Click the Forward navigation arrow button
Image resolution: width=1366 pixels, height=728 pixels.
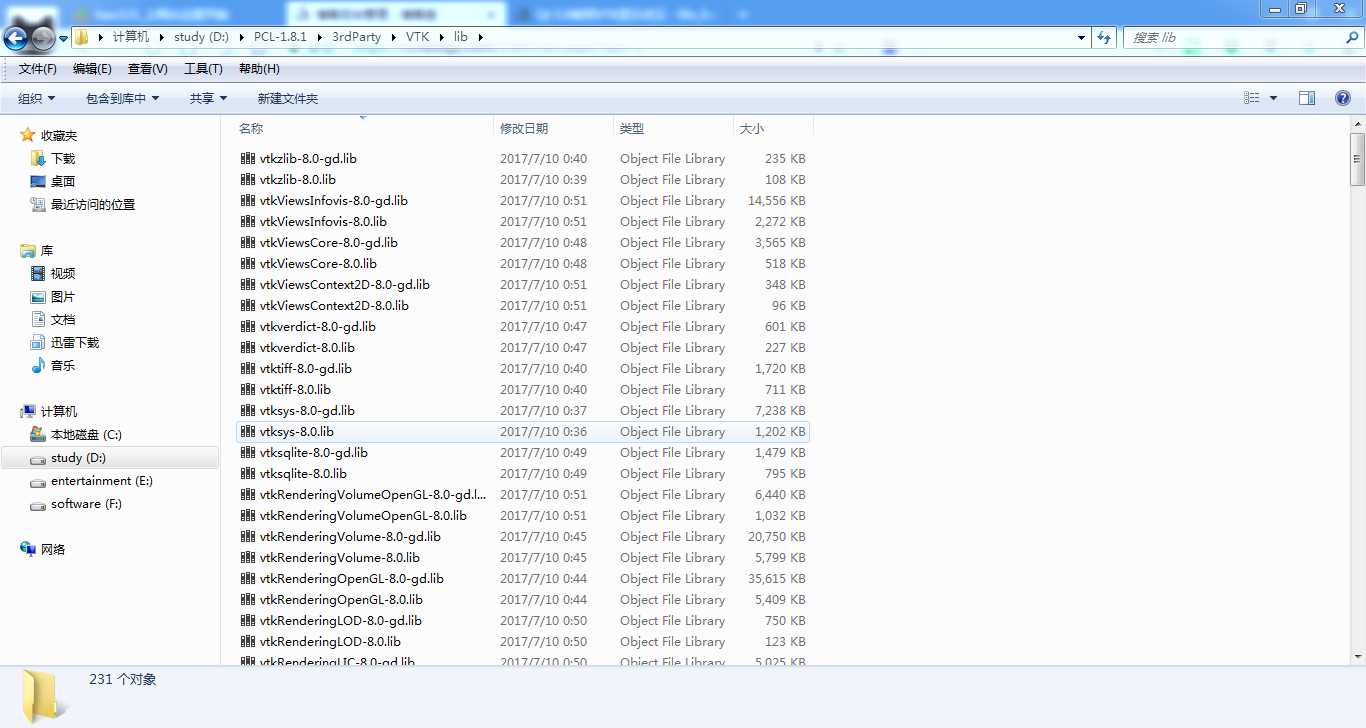pyautogui.click(x=43, y=38)
